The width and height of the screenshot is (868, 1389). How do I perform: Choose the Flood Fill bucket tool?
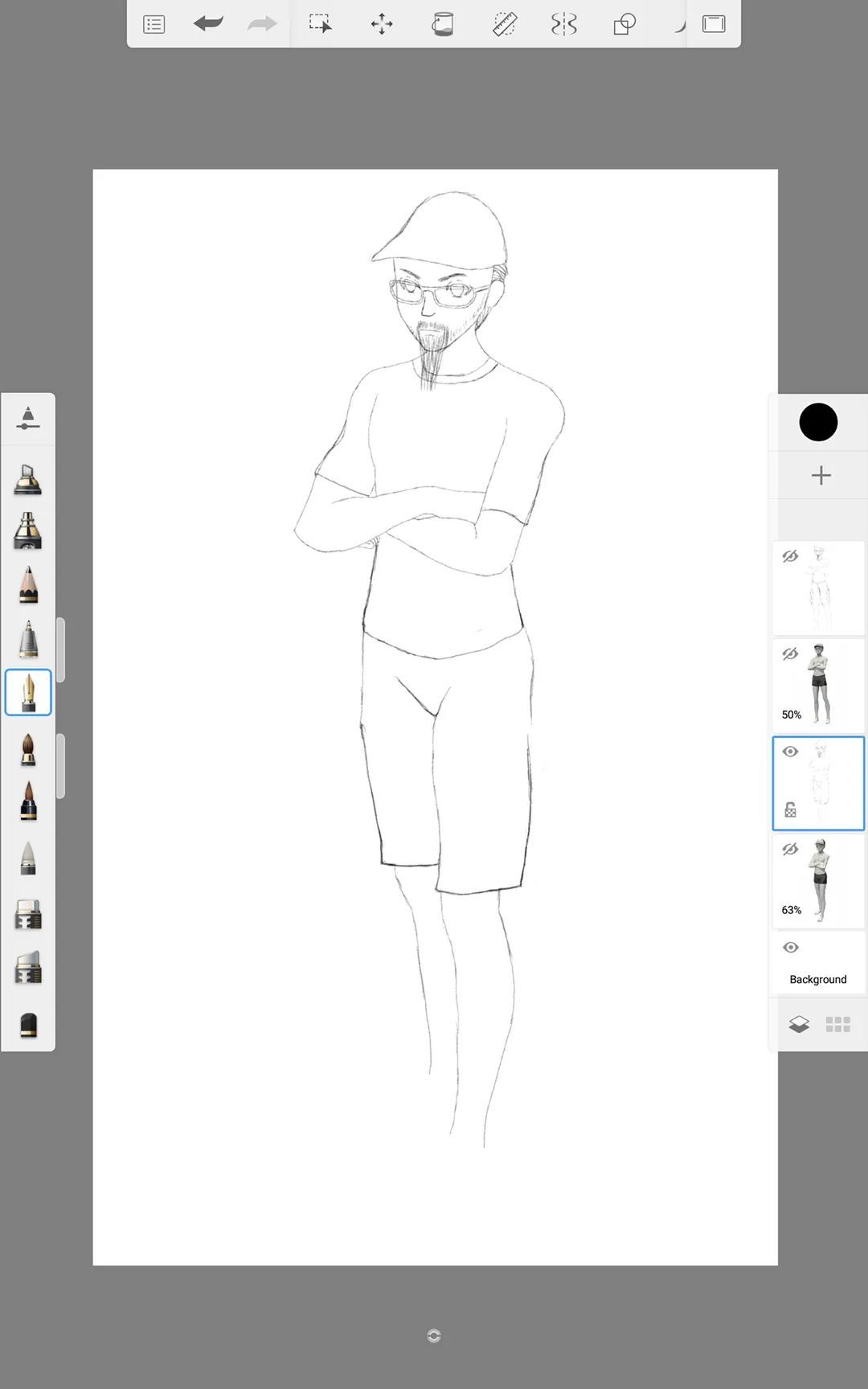[x=442, y=24]
